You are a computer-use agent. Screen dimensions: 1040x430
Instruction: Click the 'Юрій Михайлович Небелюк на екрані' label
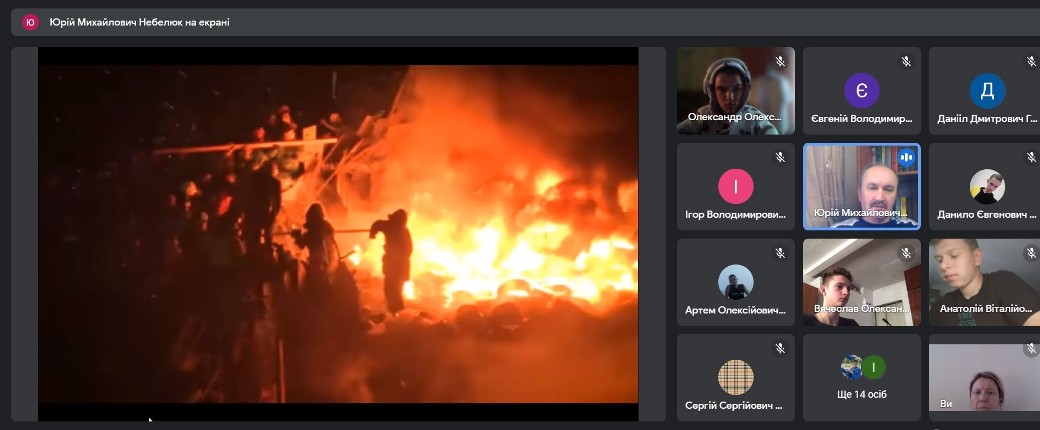[140, 22]
